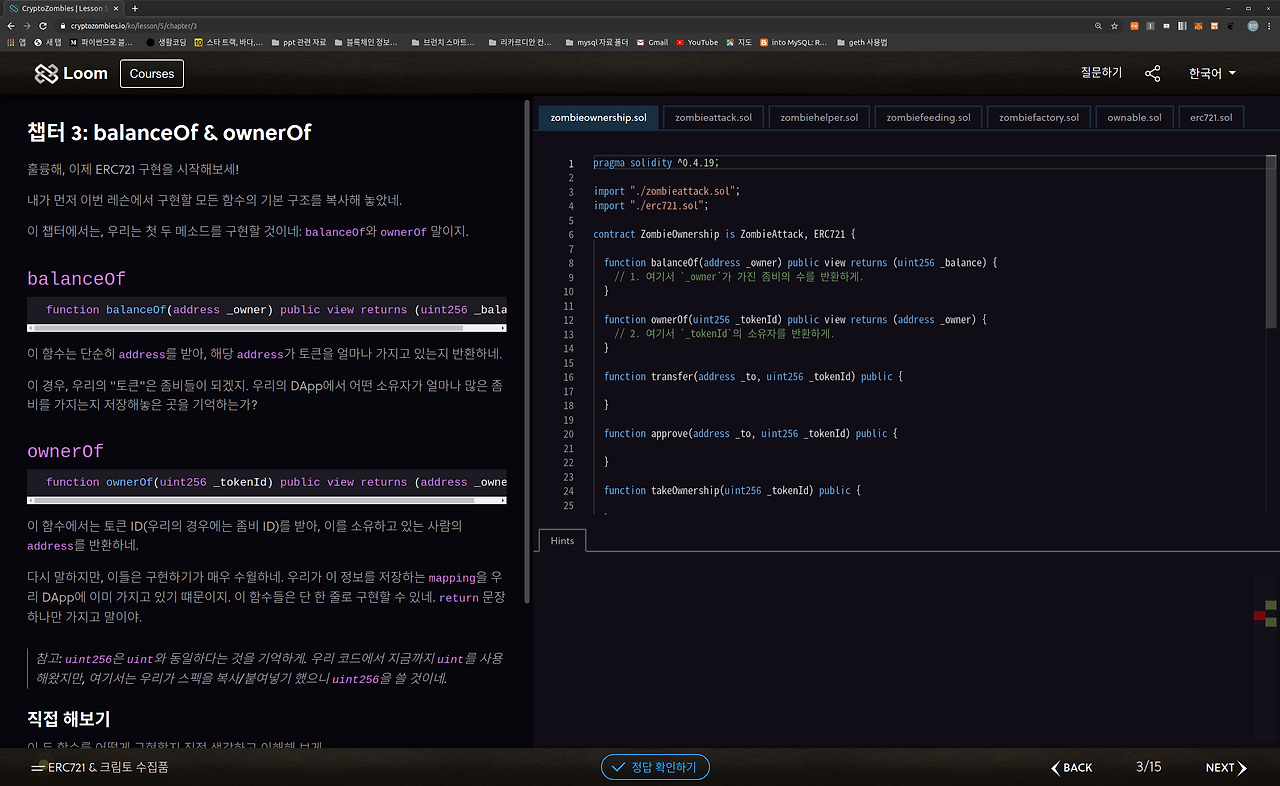
Task: Click the 챕터 3: balanceOf & ownerOf heading
Action: click(x=169, y=132)
